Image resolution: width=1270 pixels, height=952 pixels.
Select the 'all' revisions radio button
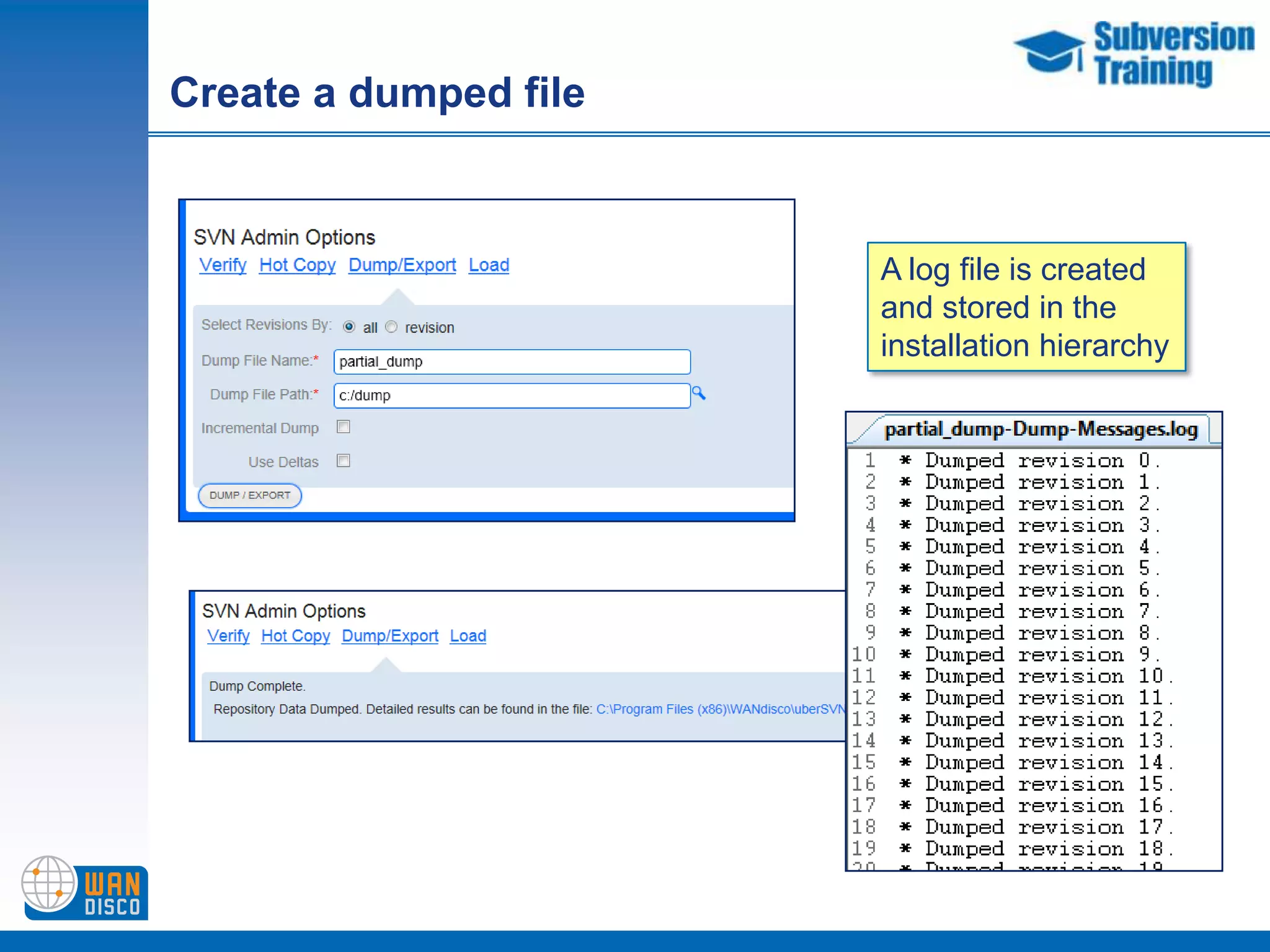pos(349,327)
